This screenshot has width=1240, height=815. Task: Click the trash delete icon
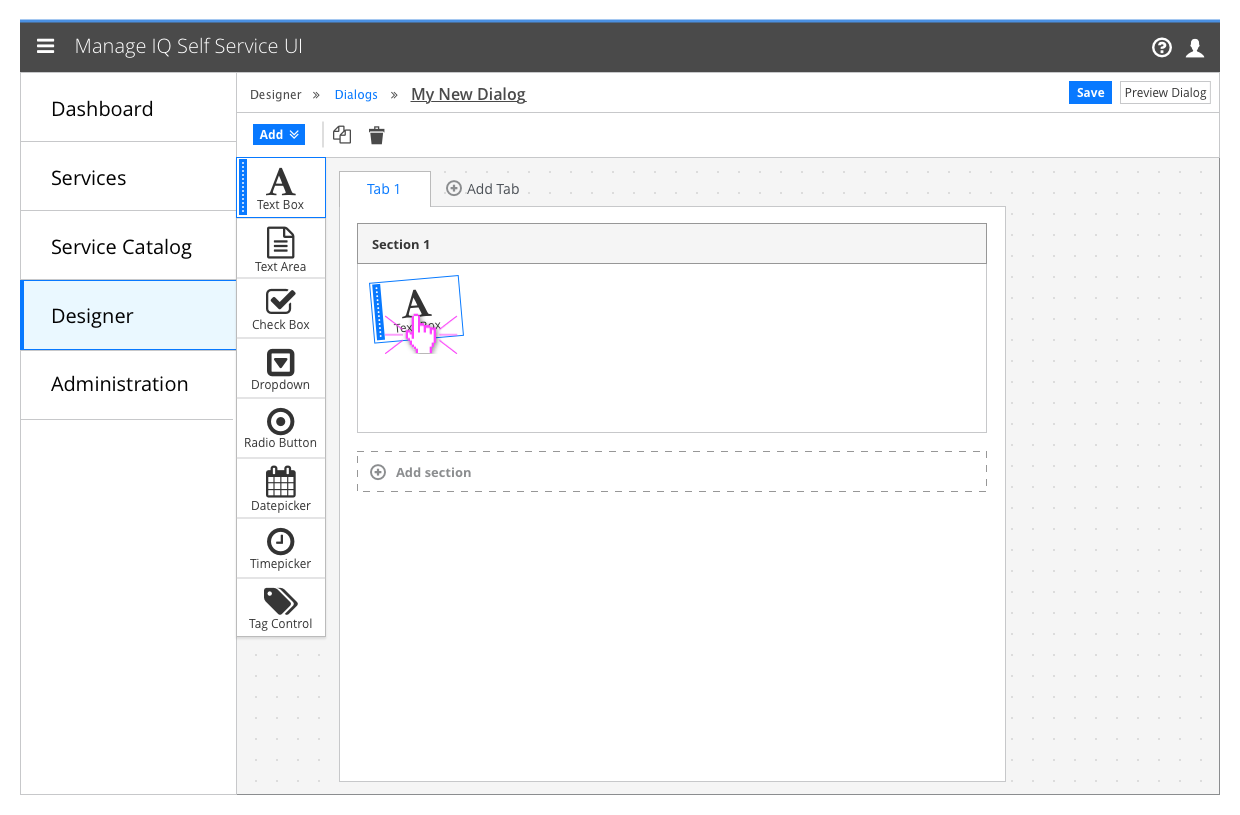click(x=377, y=135)
